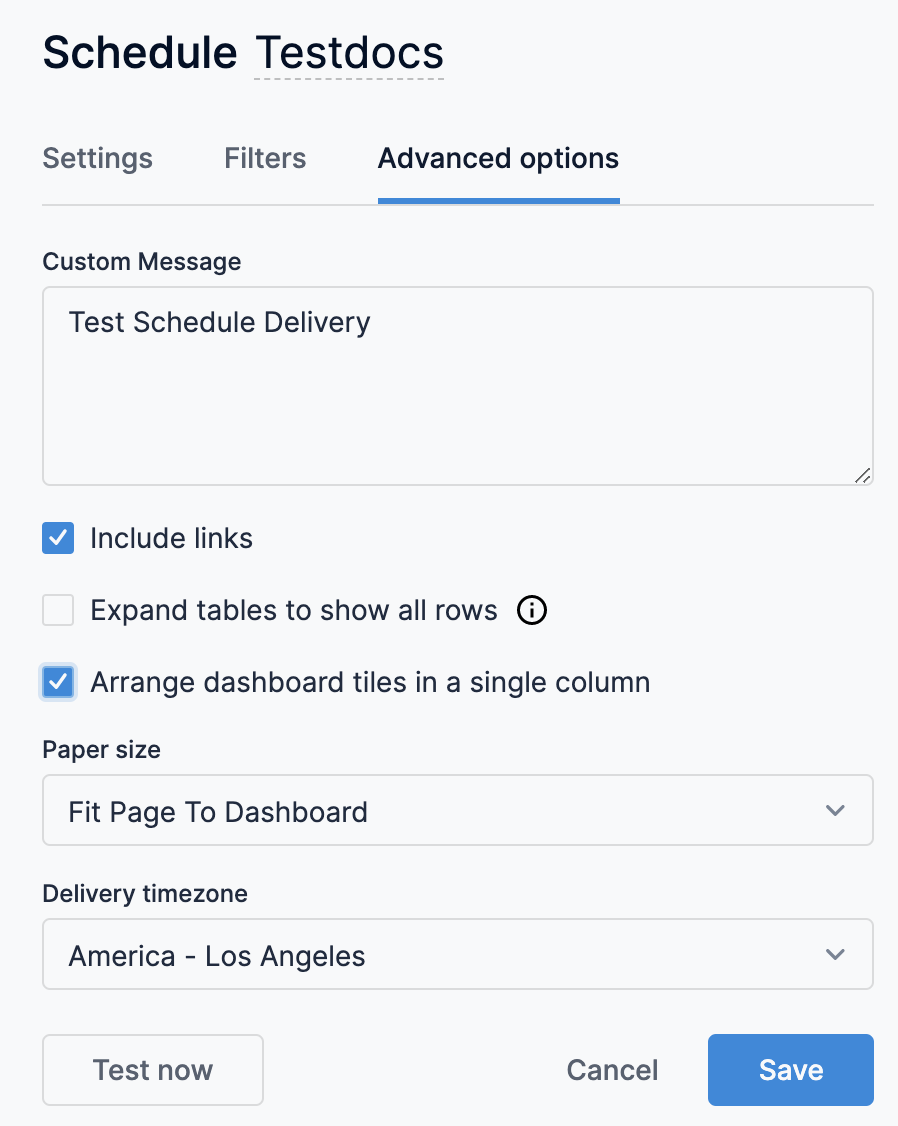898x1126 pixels.
Task: Uncheck the Arrange dashboard tiles checkbox
Action: (x=58, y=682)
